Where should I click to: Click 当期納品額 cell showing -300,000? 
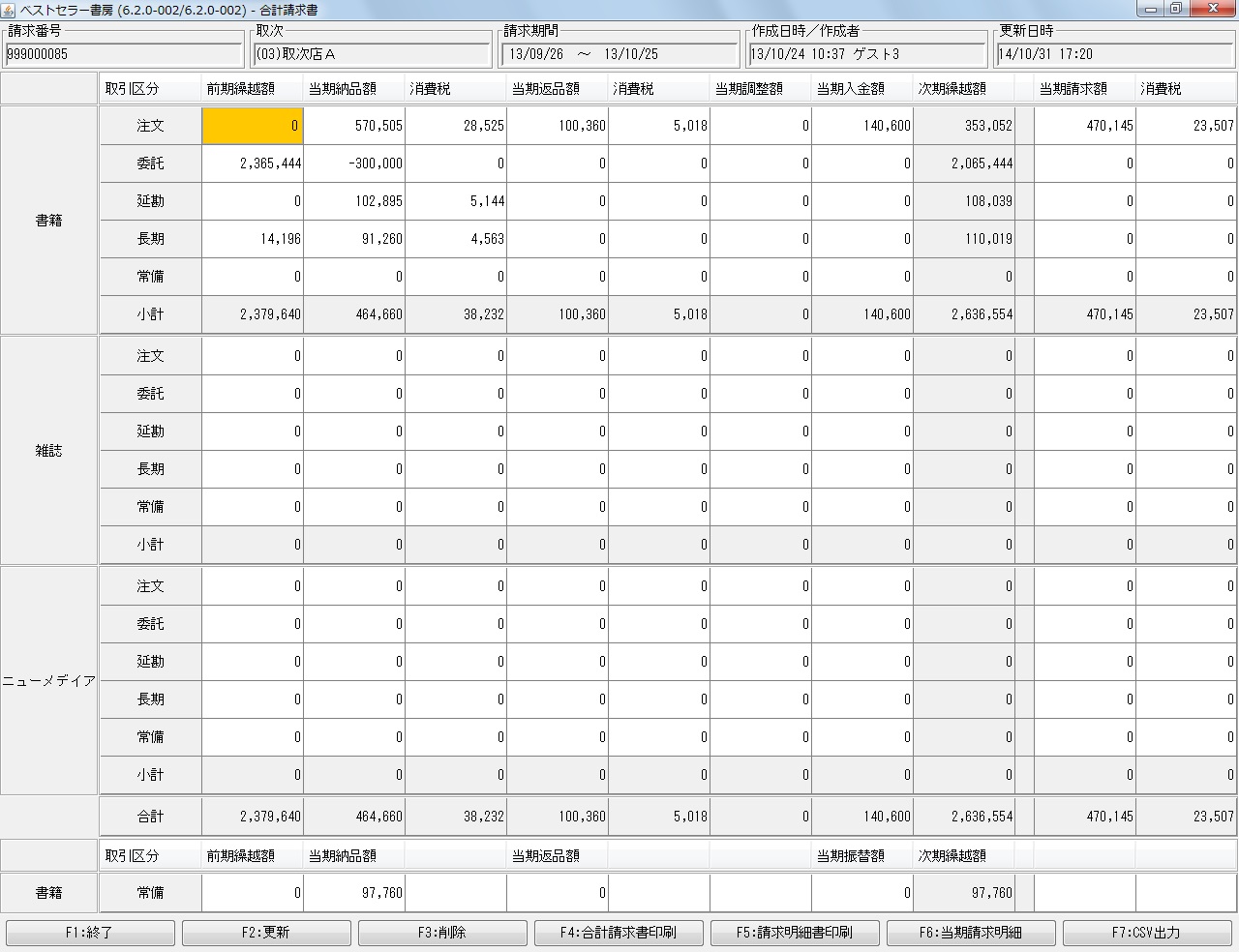354,164
